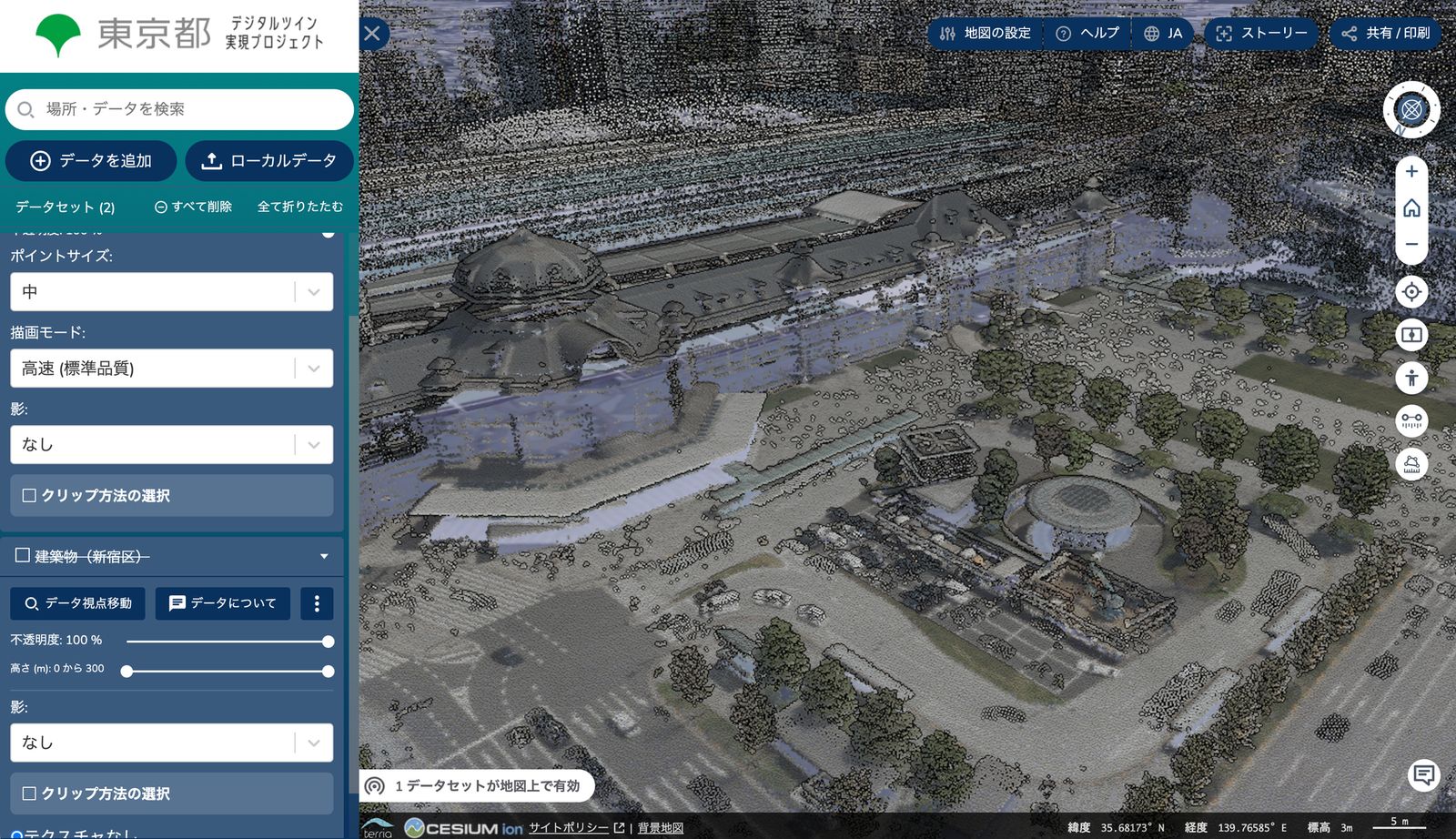Open the ストーリー menu
The image size is (1456, 839).
[x=1261, y=34]
